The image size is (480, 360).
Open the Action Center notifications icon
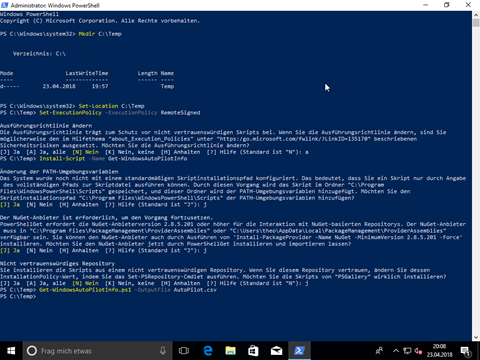tap(465, 351)
